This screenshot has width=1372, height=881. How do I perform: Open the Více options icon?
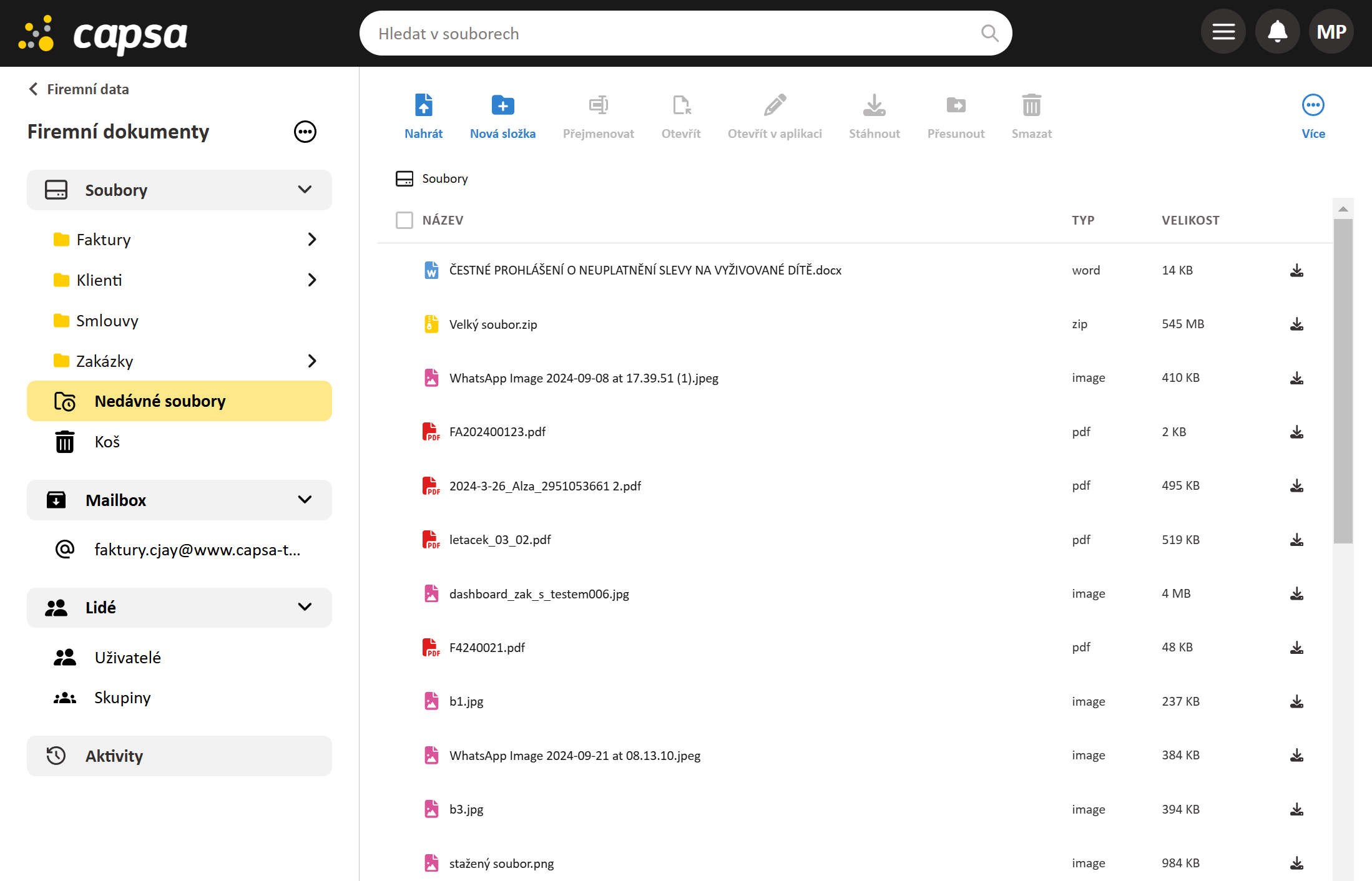[1313, 105]
